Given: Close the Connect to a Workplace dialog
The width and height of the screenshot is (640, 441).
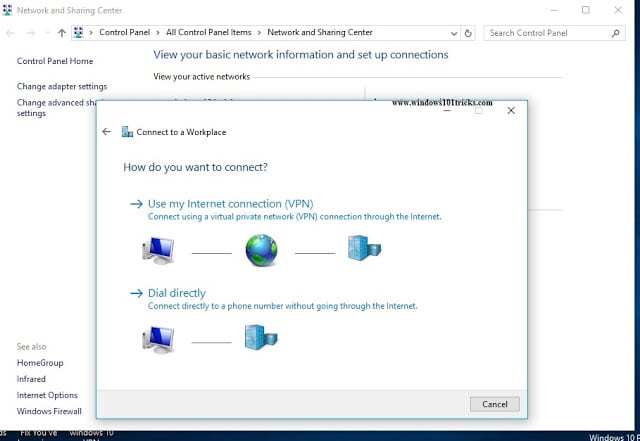Looking at the screenshot, I should click(x=511, y=110).
